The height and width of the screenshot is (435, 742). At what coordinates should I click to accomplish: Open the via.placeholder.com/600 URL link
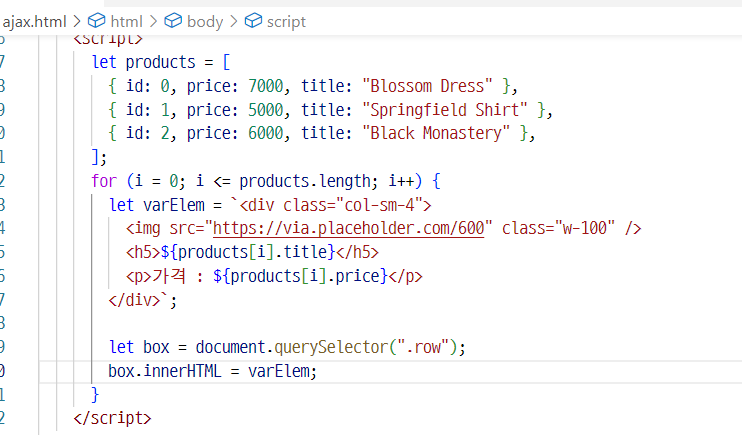pos(348,229)
